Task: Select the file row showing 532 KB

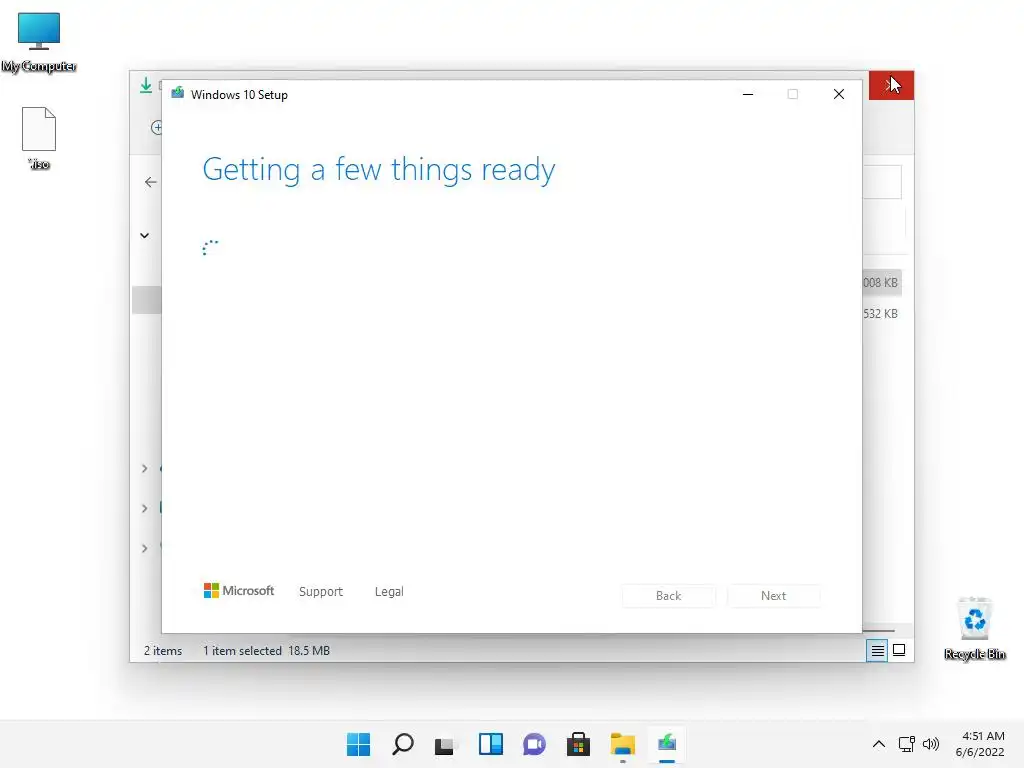Action: click(x=882, y=314)
